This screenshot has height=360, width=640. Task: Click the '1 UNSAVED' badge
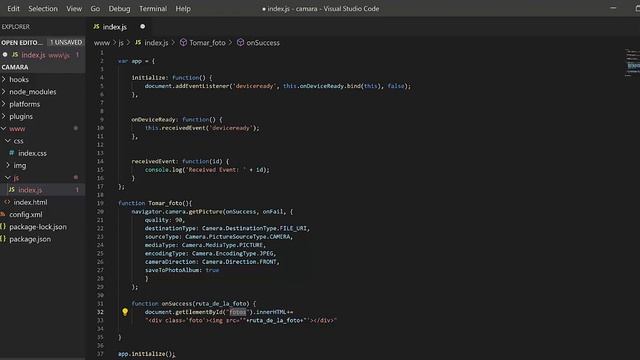[66, 42]
